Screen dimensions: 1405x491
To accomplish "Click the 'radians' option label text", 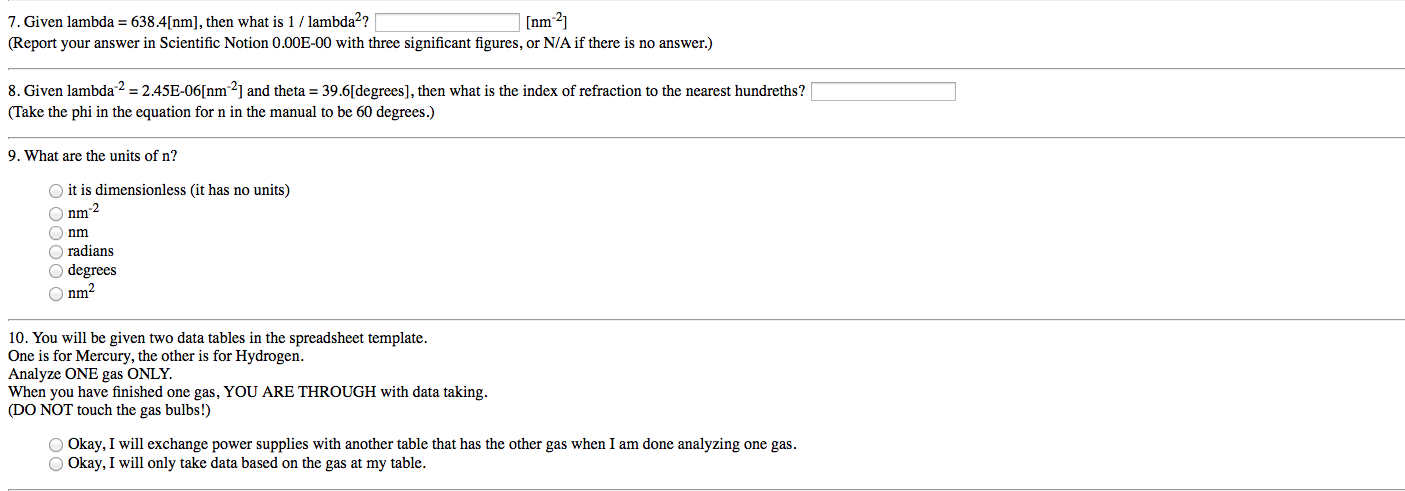I will click(x=91, y=251).
